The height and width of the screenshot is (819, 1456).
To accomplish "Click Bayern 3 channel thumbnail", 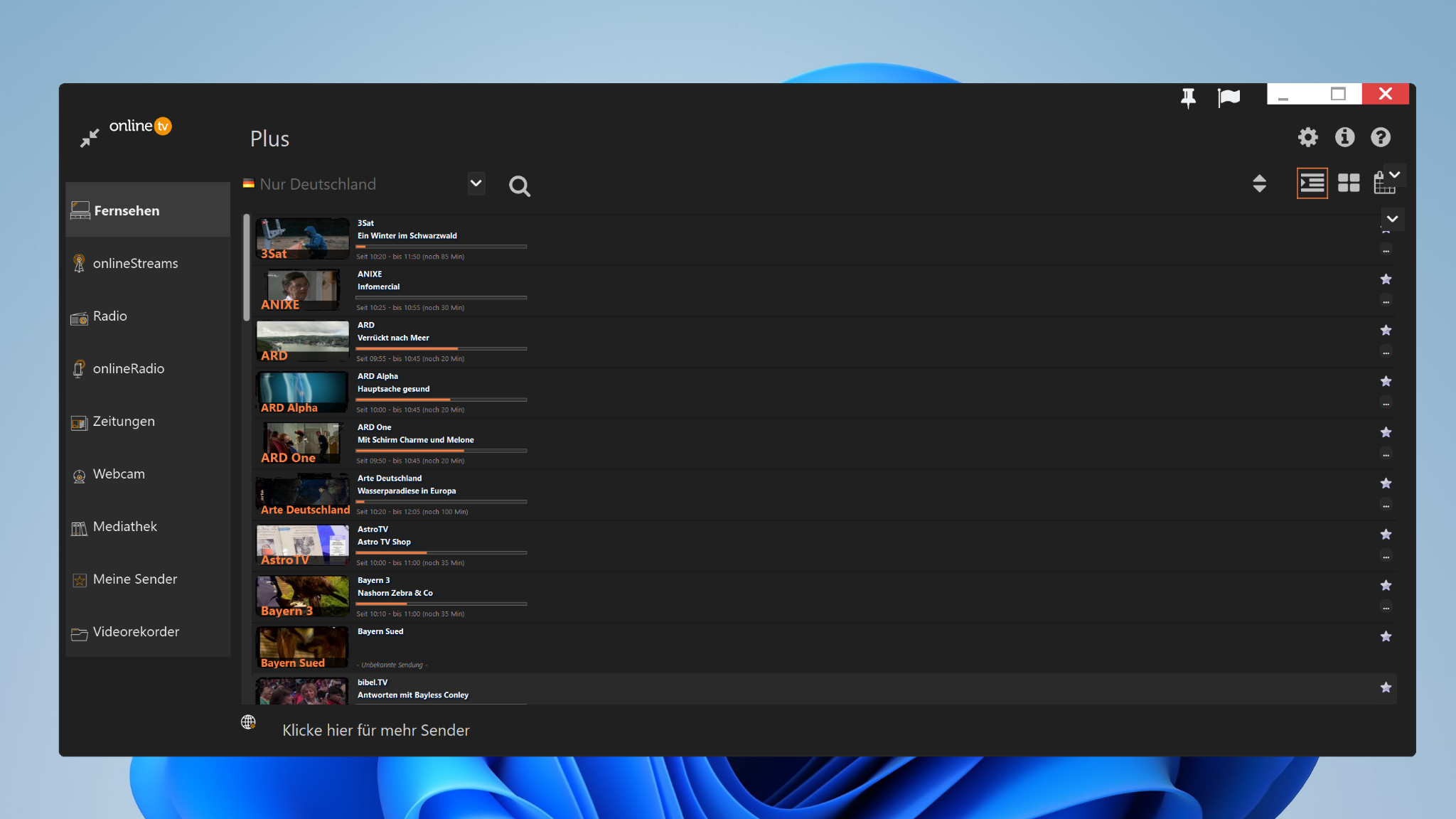I will 303,597.
